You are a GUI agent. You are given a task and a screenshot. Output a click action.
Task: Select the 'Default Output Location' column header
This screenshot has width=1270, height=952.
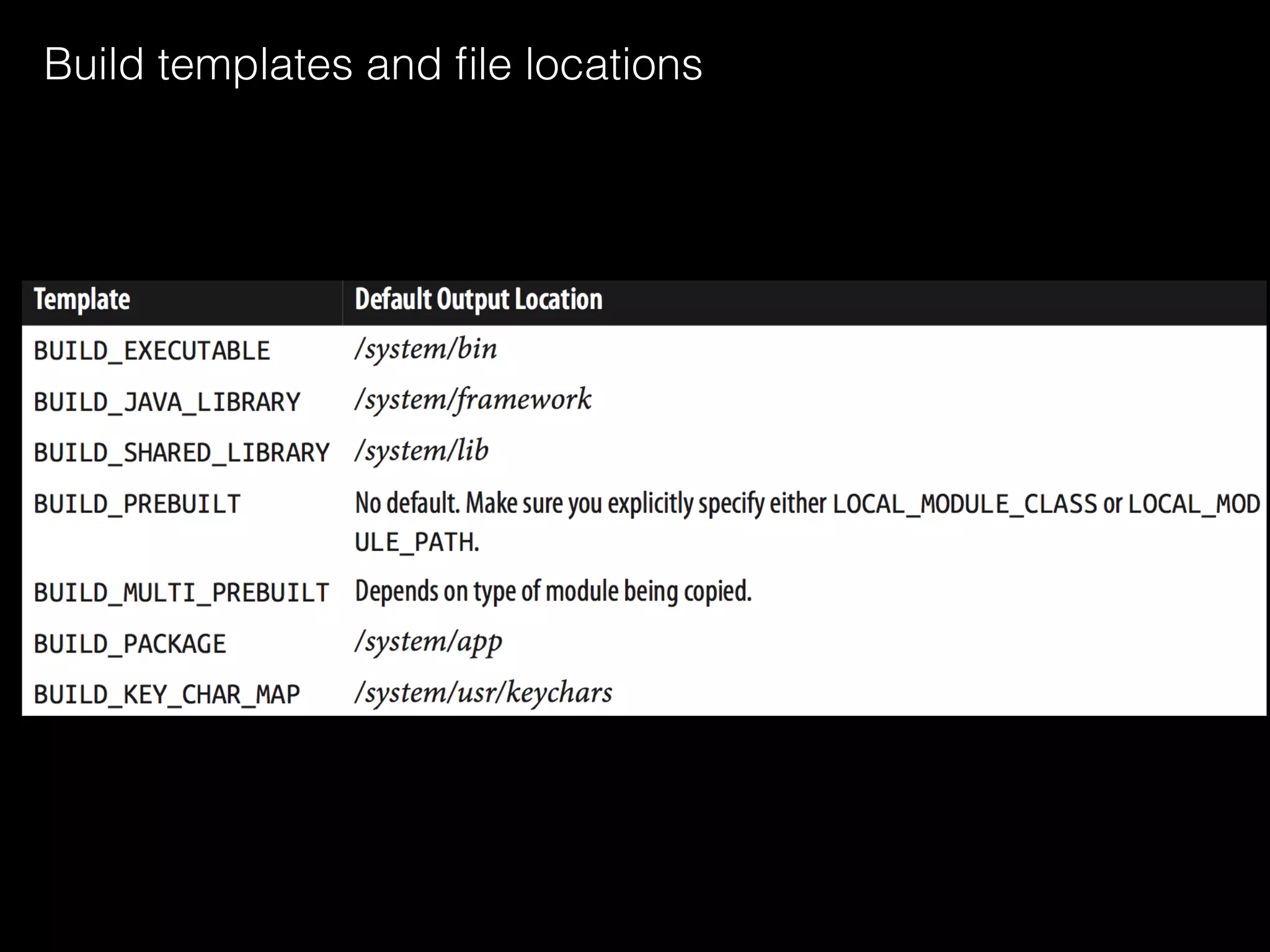[x=479, y=299]
